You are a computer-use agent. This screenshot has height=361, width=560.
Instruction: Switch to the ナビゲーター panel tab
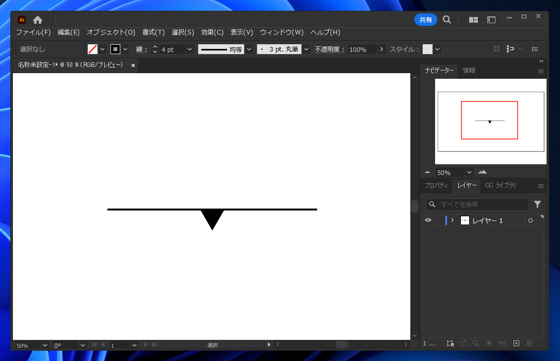439,71
